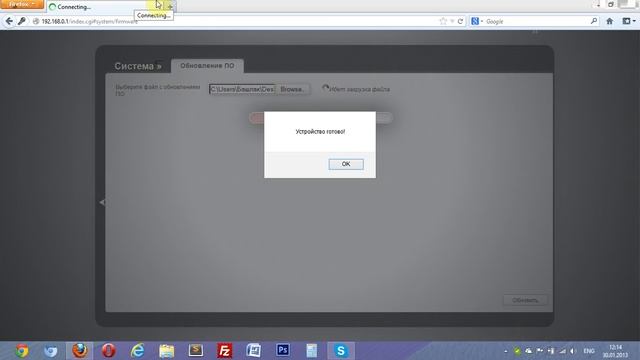
Task: Open the bookmarks menu icon in the toolbar
Action: [x=629, y=21]
